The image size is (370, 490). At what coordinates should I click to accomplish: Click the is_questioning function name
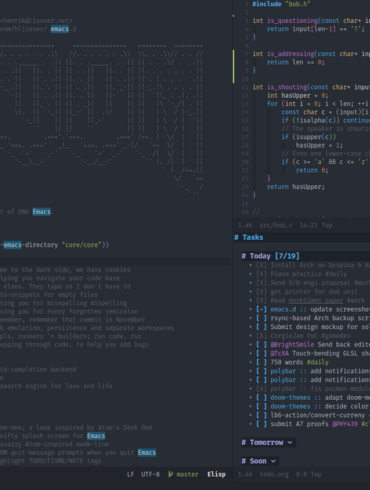pos(293,21)
